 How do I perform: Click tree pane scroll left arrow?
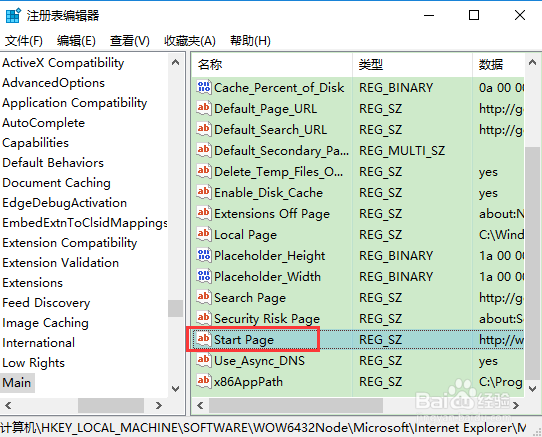8,405
